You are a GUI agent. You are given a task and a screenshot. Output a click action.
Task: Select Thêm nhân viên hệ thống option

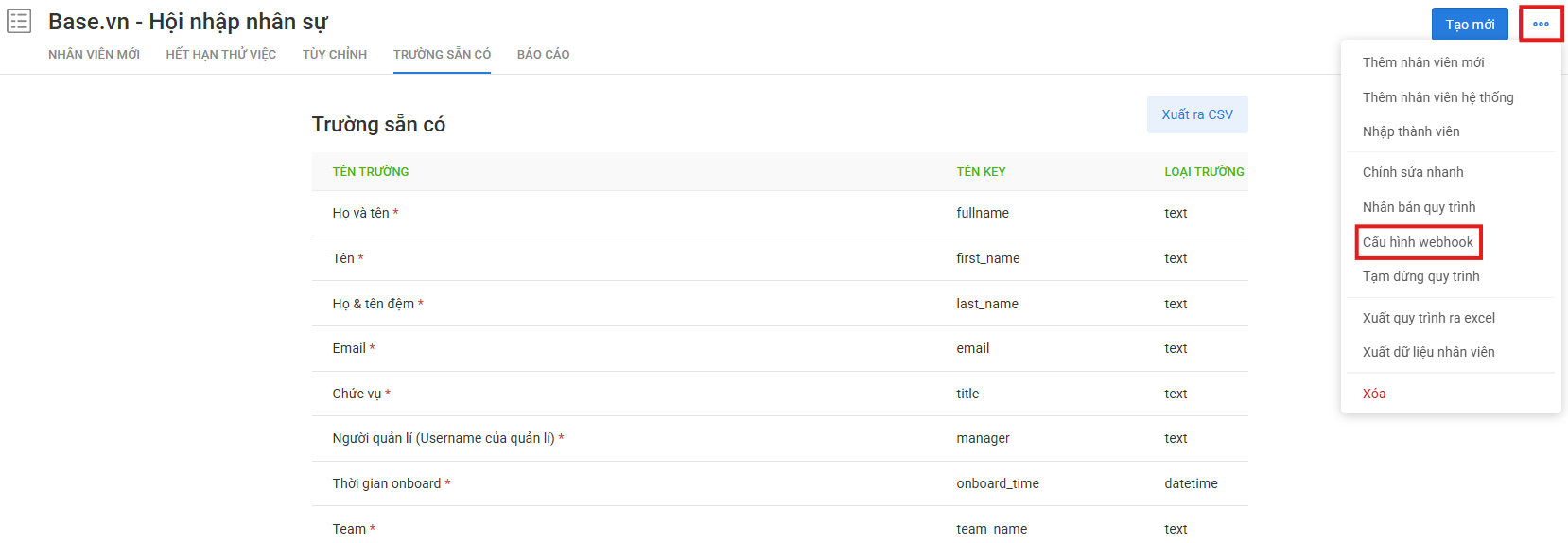click(x=1437, y=97)
